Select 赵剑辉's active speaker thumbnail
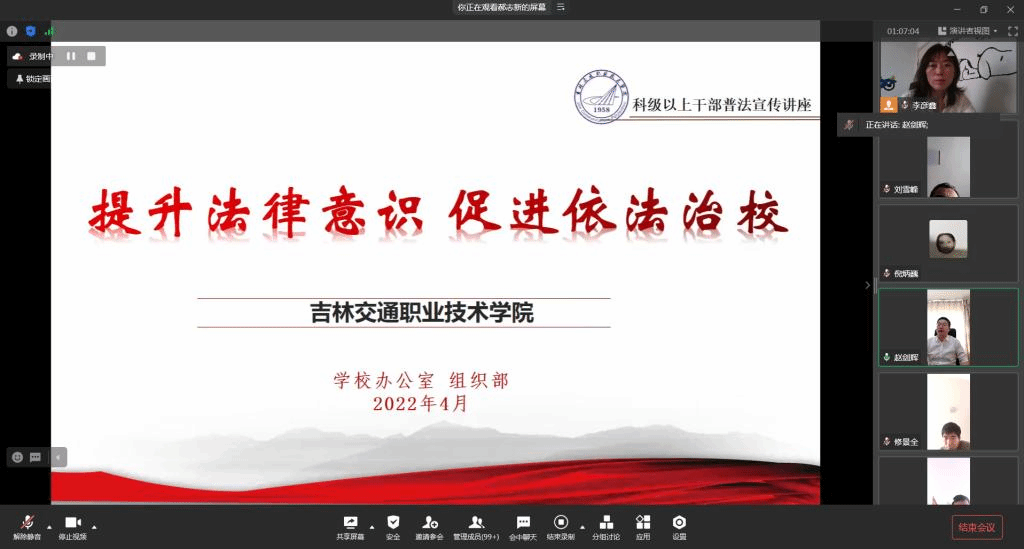 948,328
